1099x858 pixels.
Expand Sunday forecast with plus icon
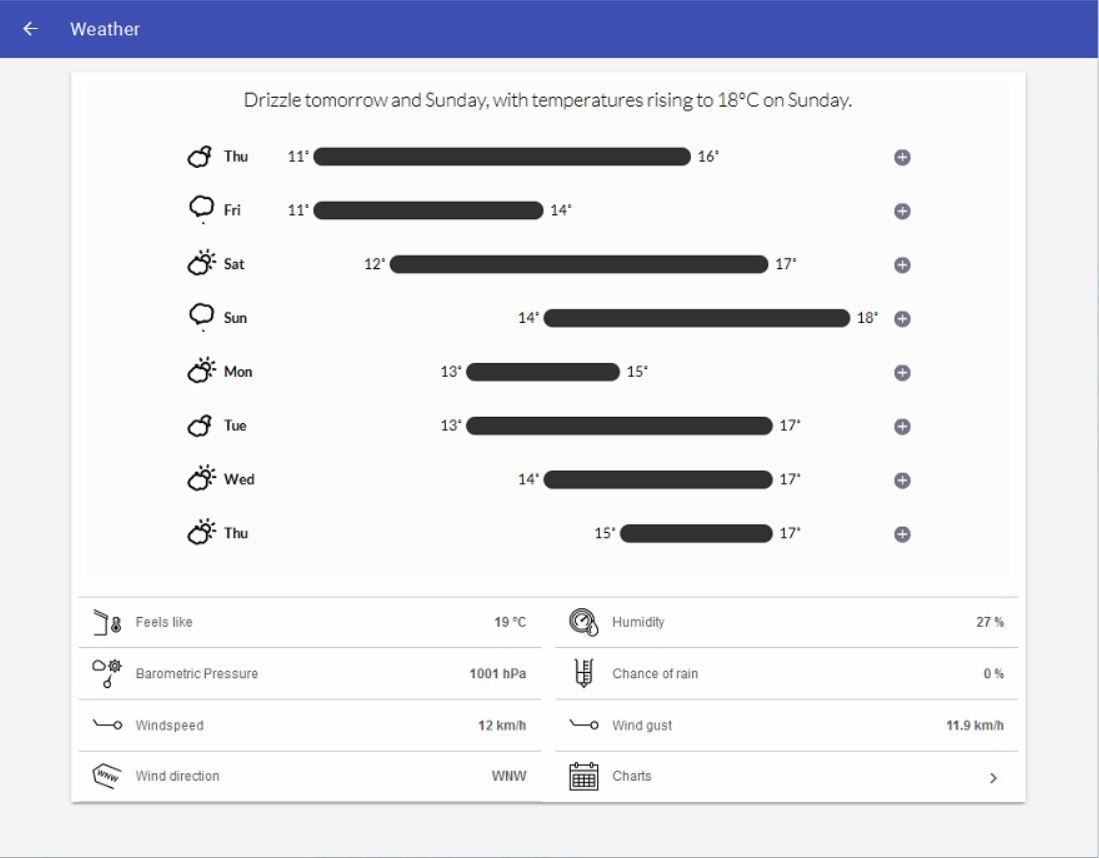pos(901,319)
